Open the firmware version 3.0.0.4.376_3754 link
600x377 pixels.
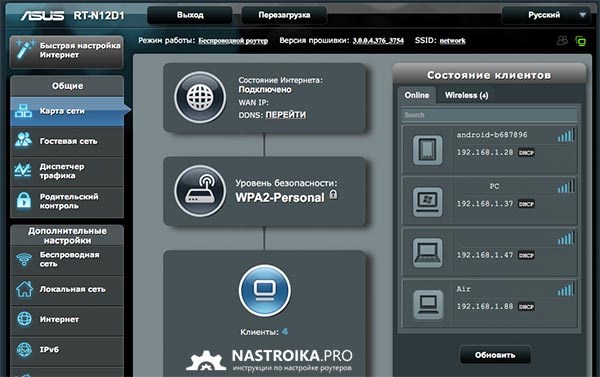tap(378, 41)
